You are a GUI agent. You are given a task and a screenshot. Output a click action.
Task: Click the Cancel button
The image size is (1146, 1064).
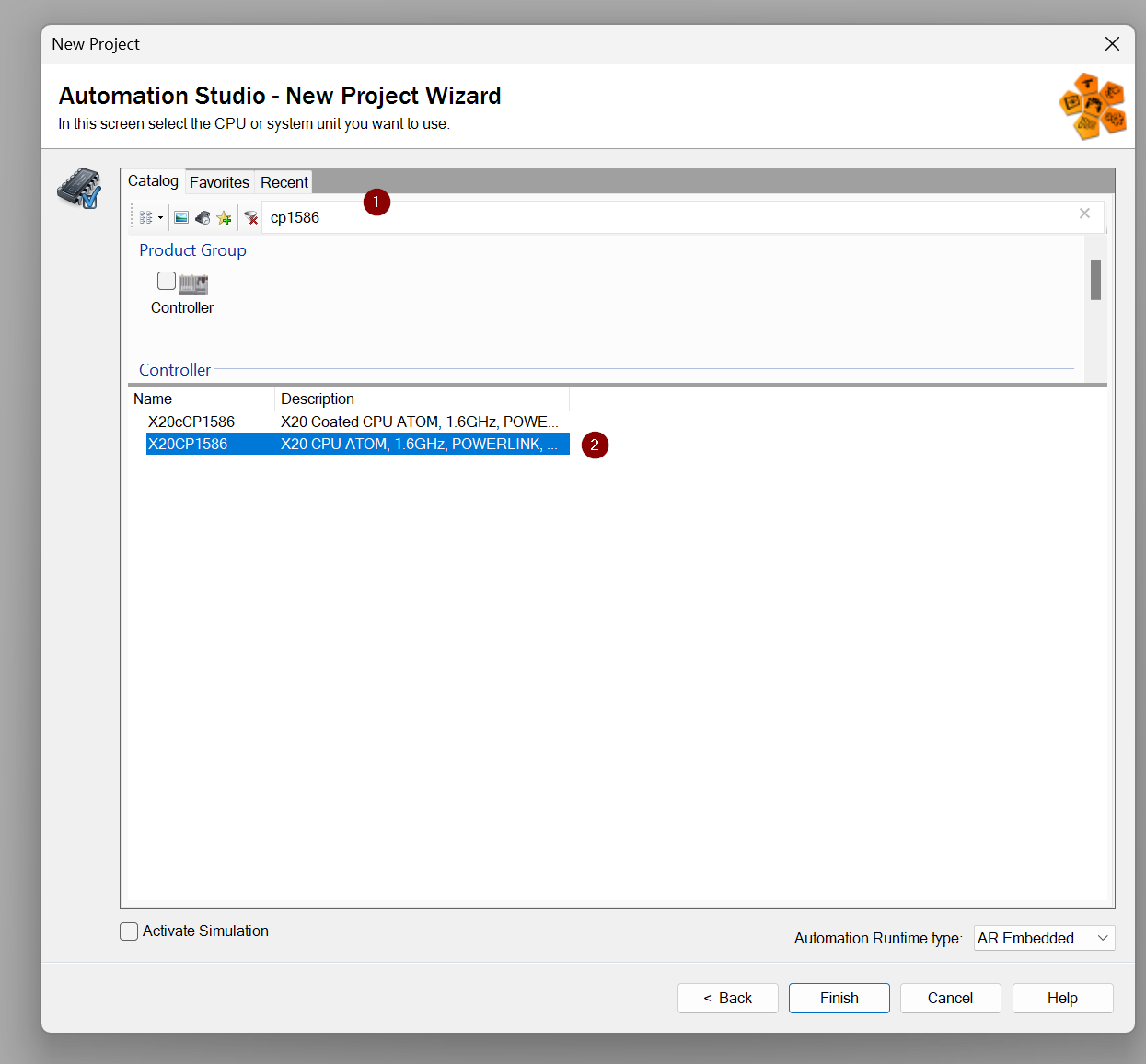950,998
